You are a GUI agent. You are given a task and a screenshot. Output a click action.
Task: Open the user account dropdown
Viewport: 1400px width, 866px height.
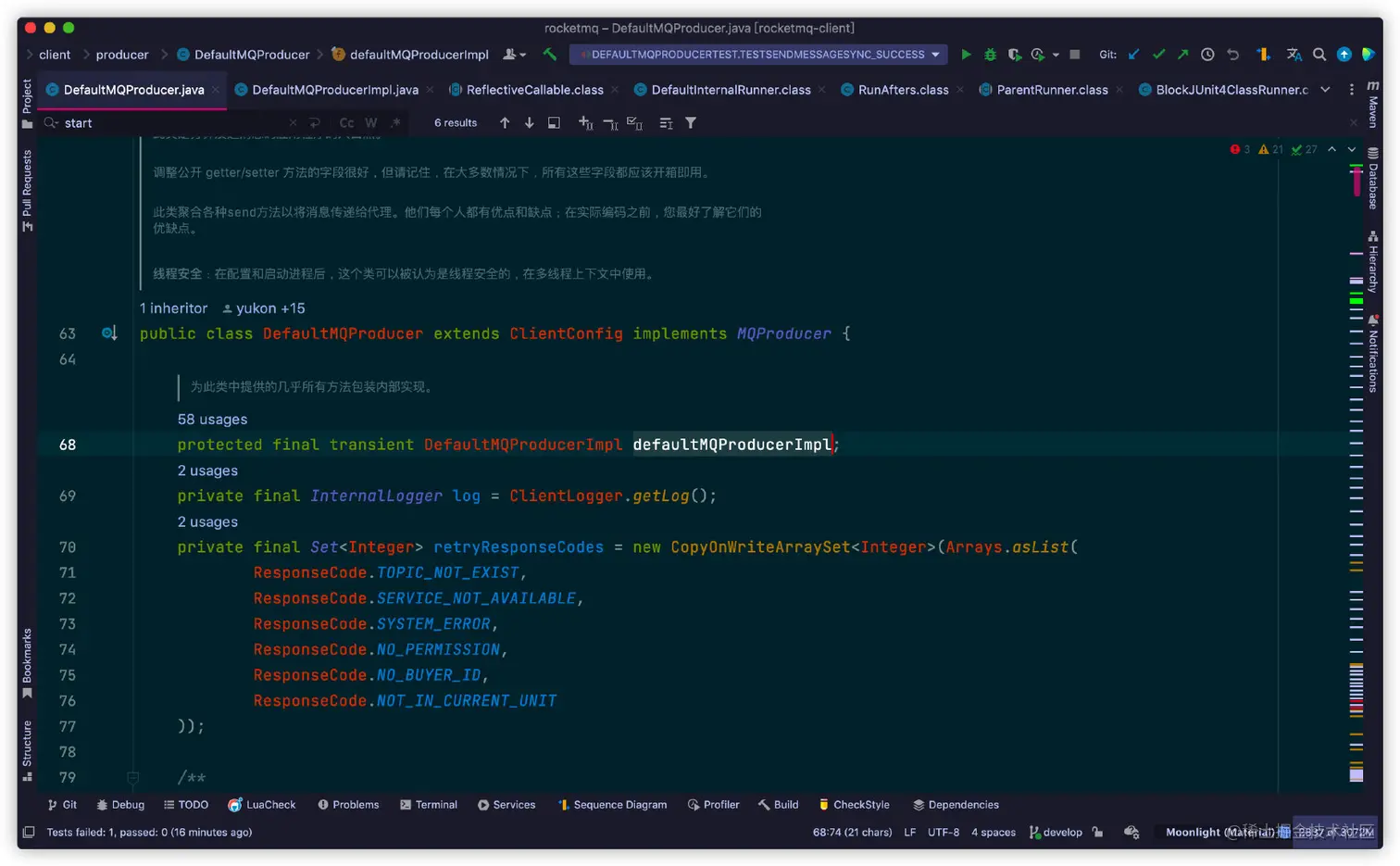pyautogui.click(x=515, y=55)
